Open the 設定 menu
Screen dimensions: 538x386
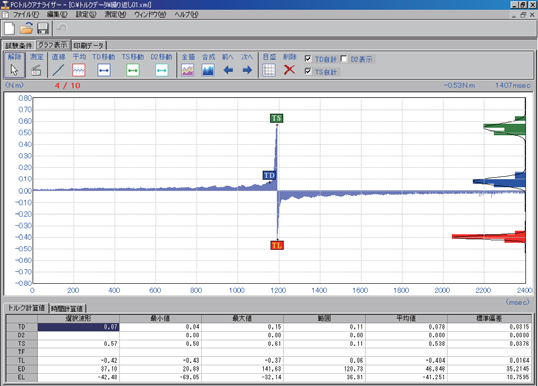click(x=86, y=14)
